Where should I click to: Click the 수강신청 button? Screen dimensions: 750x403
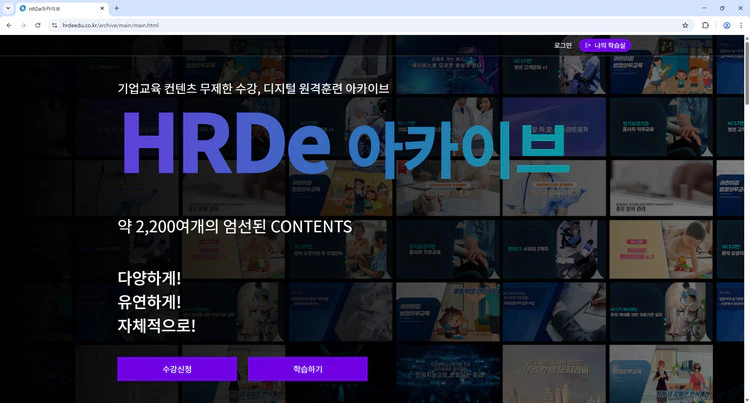click(177, 369)
